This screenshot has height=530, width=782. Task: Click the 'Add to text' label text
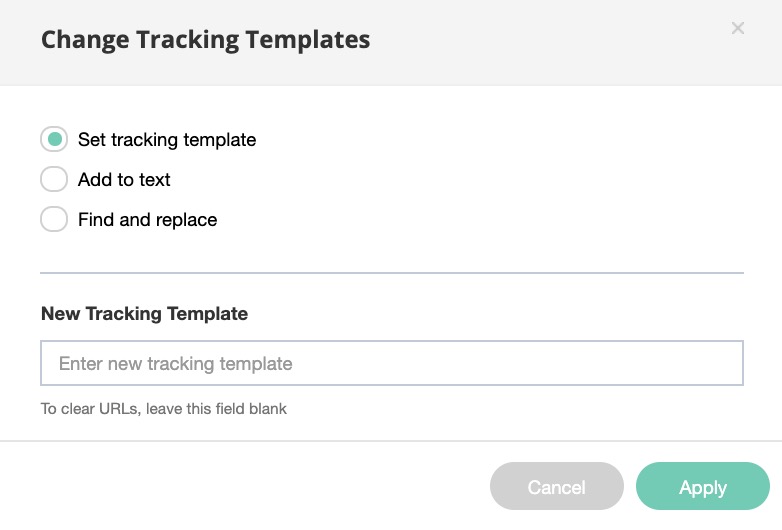coord(124,180)
